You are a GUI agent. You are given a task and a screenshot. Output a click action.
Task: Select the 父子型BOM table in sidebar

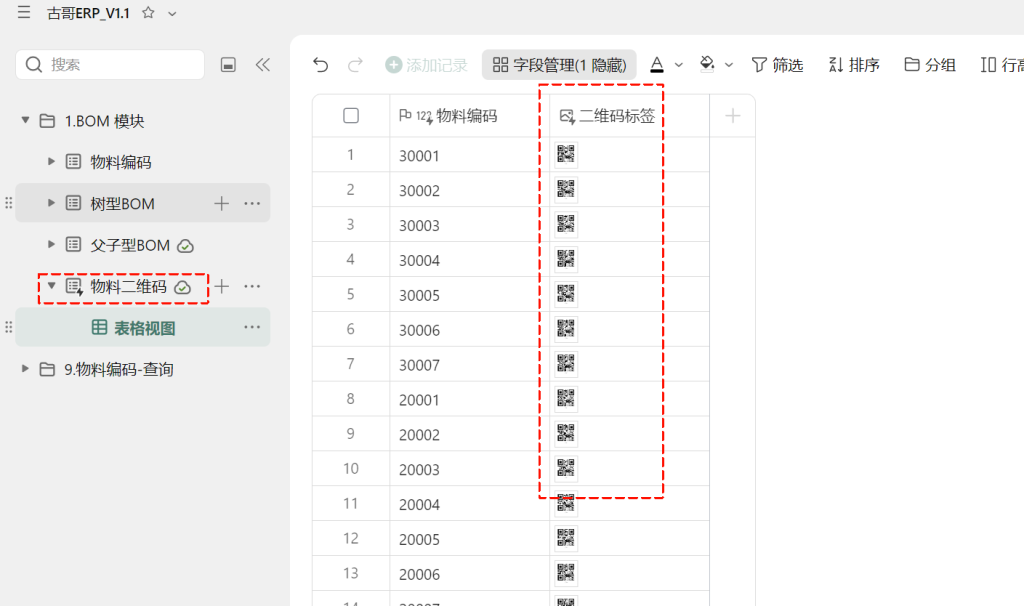pyautogui.click(x=130, y=246)
